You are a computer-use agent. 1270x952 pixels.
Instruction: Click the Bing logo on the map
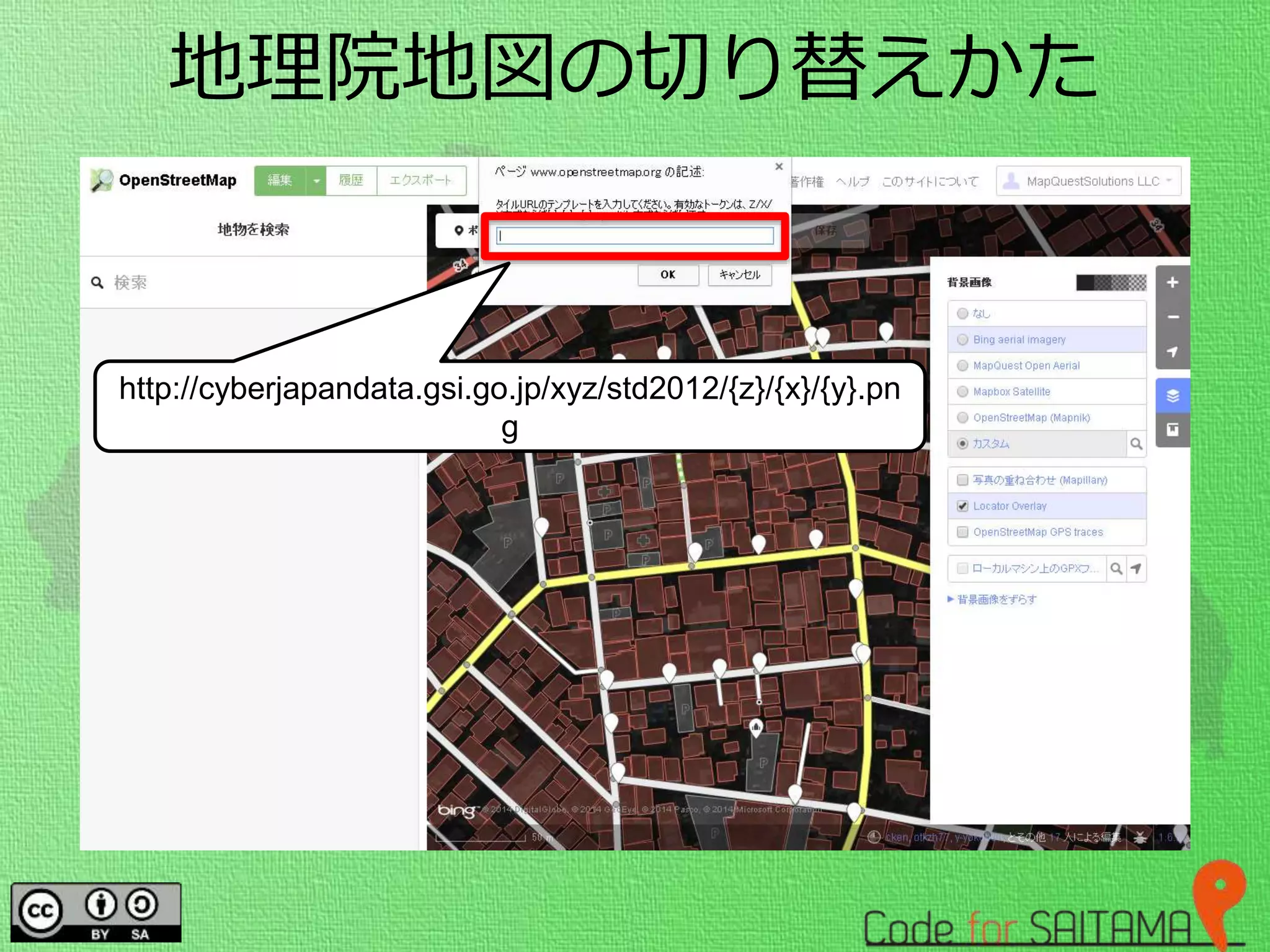456,810
